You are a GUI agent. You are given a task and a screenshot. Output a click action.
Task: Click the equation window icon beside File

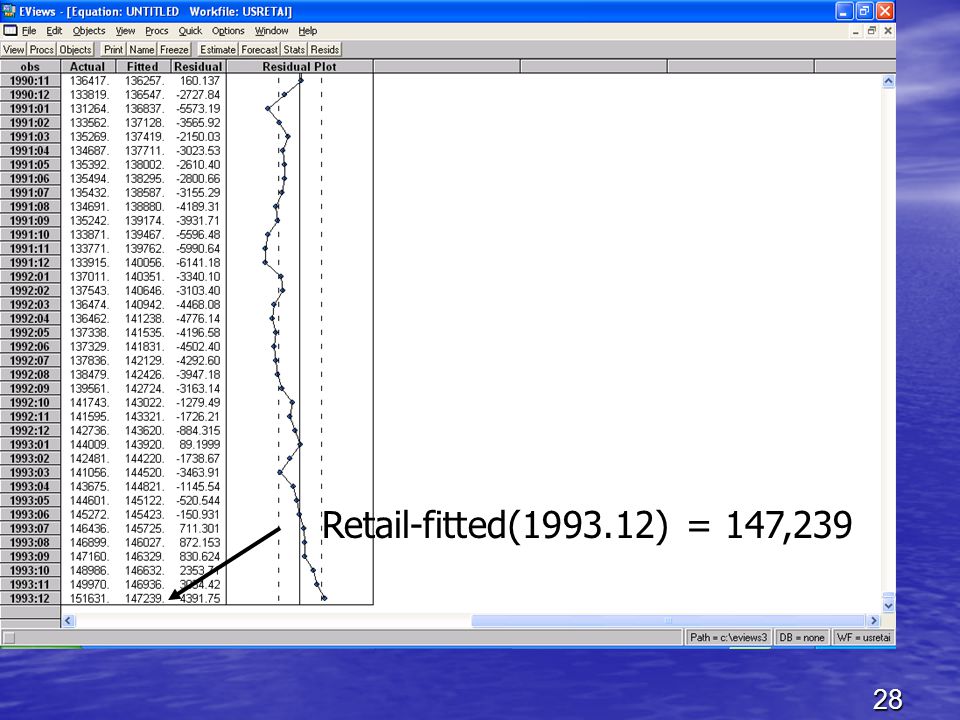coord(10,31)
